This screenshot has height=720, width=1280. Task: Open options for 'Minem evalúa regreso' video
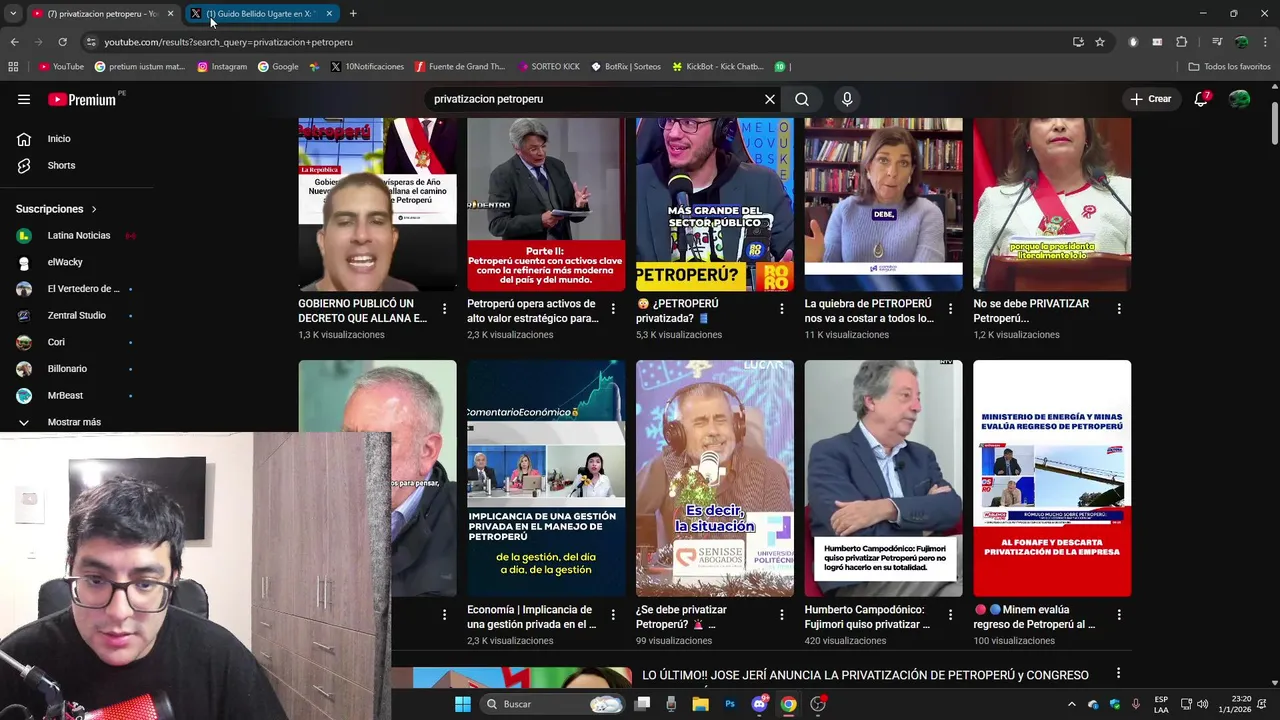[1119, 615]
